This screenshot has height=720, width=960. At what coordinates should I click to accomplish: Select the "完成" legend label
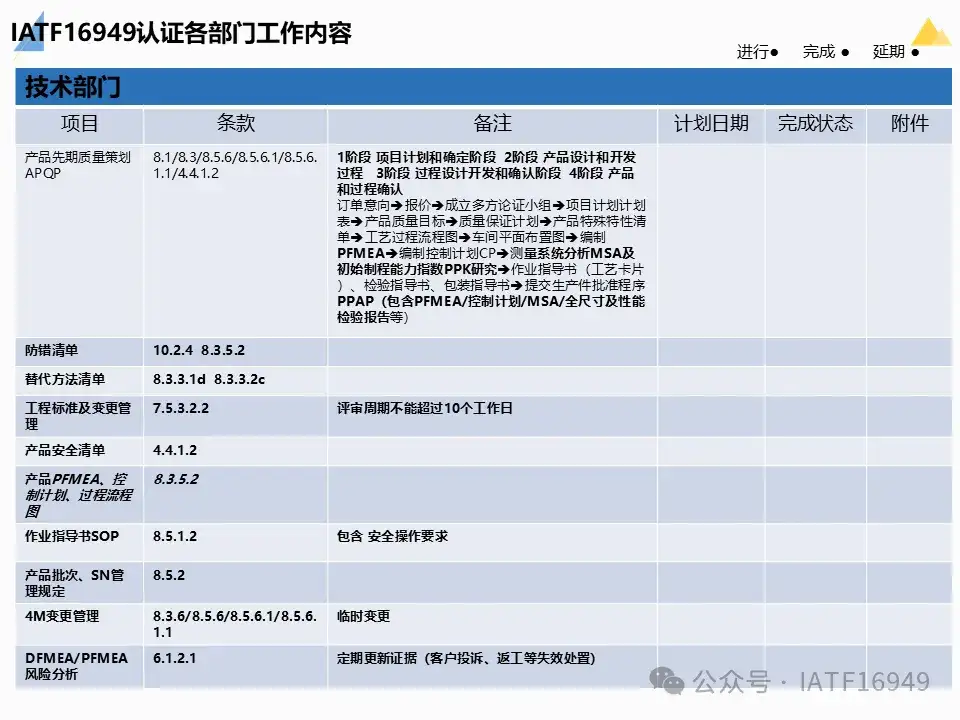coord(819,52)
